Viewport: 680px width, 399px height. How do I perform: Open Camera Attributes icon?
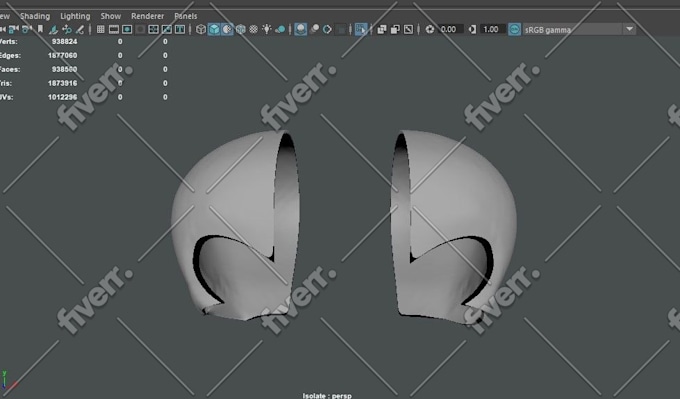[x=27, y=29]
